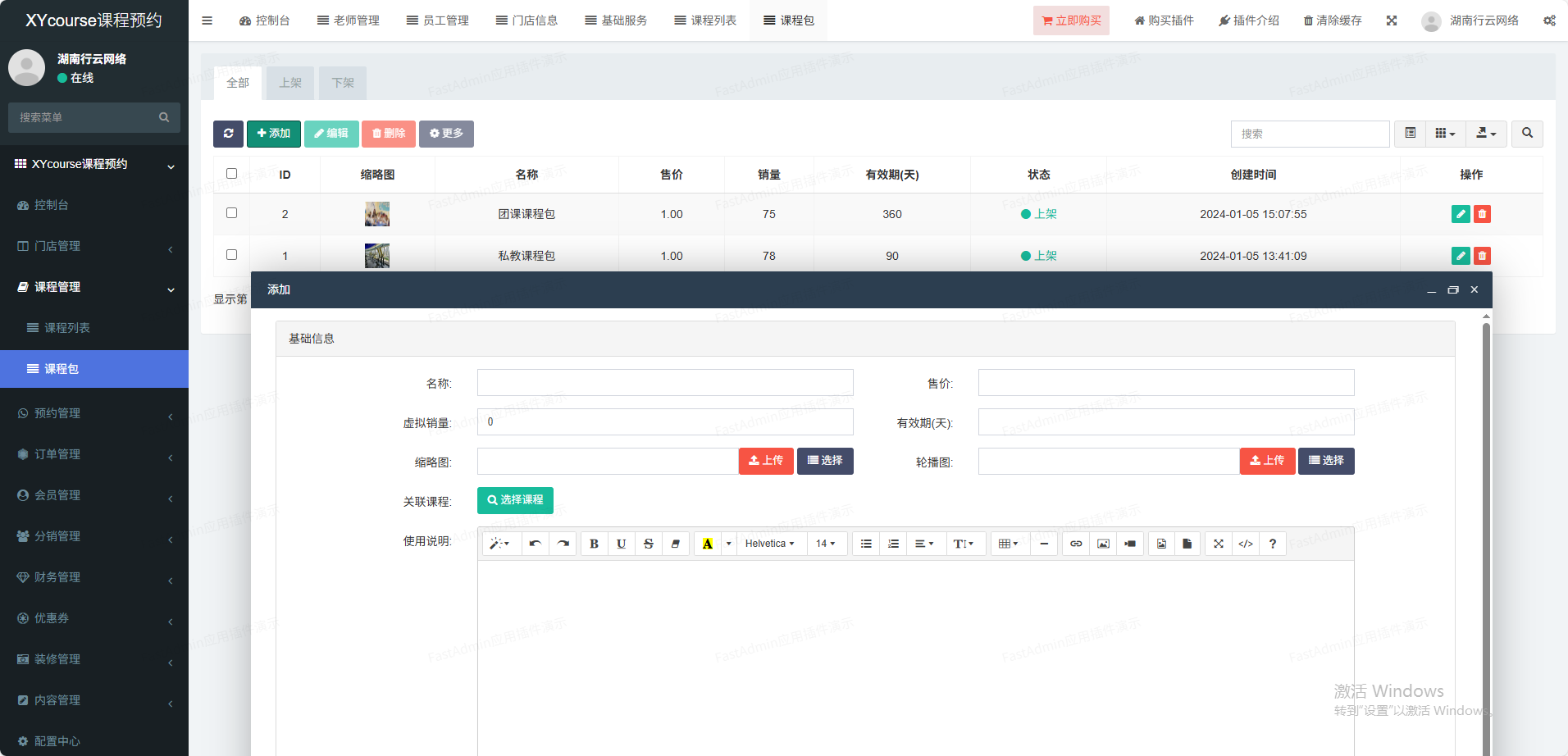The width and height of the screenshot is (1568, 756).
Task: Insert unordered list in editor
Action: pos(866,544)
